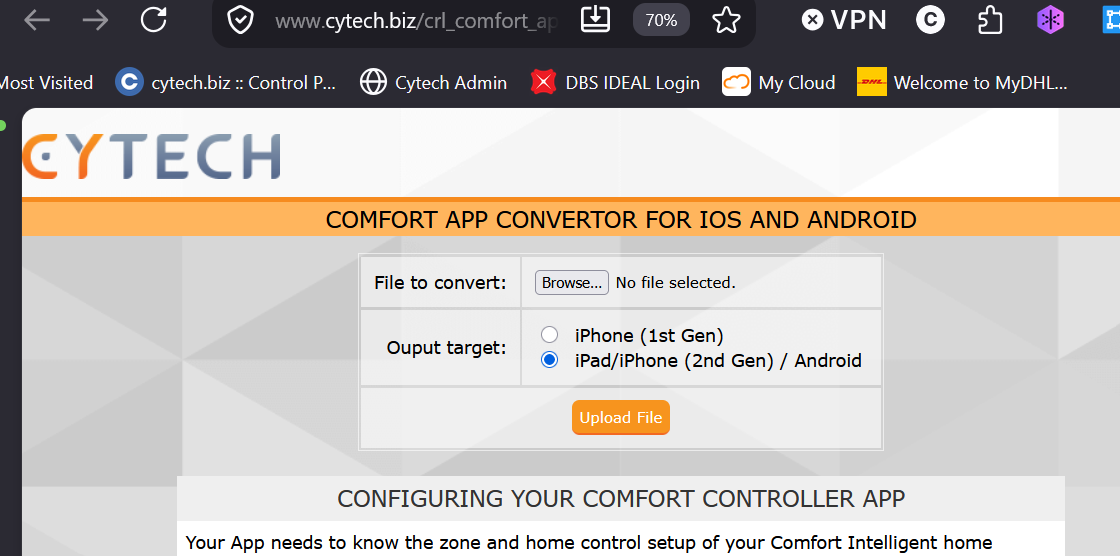The width and height of the screenshot is (1120, 556).
Task: Select iPhone (1st Gen) radio button
Action: click(x=549, y=334)
